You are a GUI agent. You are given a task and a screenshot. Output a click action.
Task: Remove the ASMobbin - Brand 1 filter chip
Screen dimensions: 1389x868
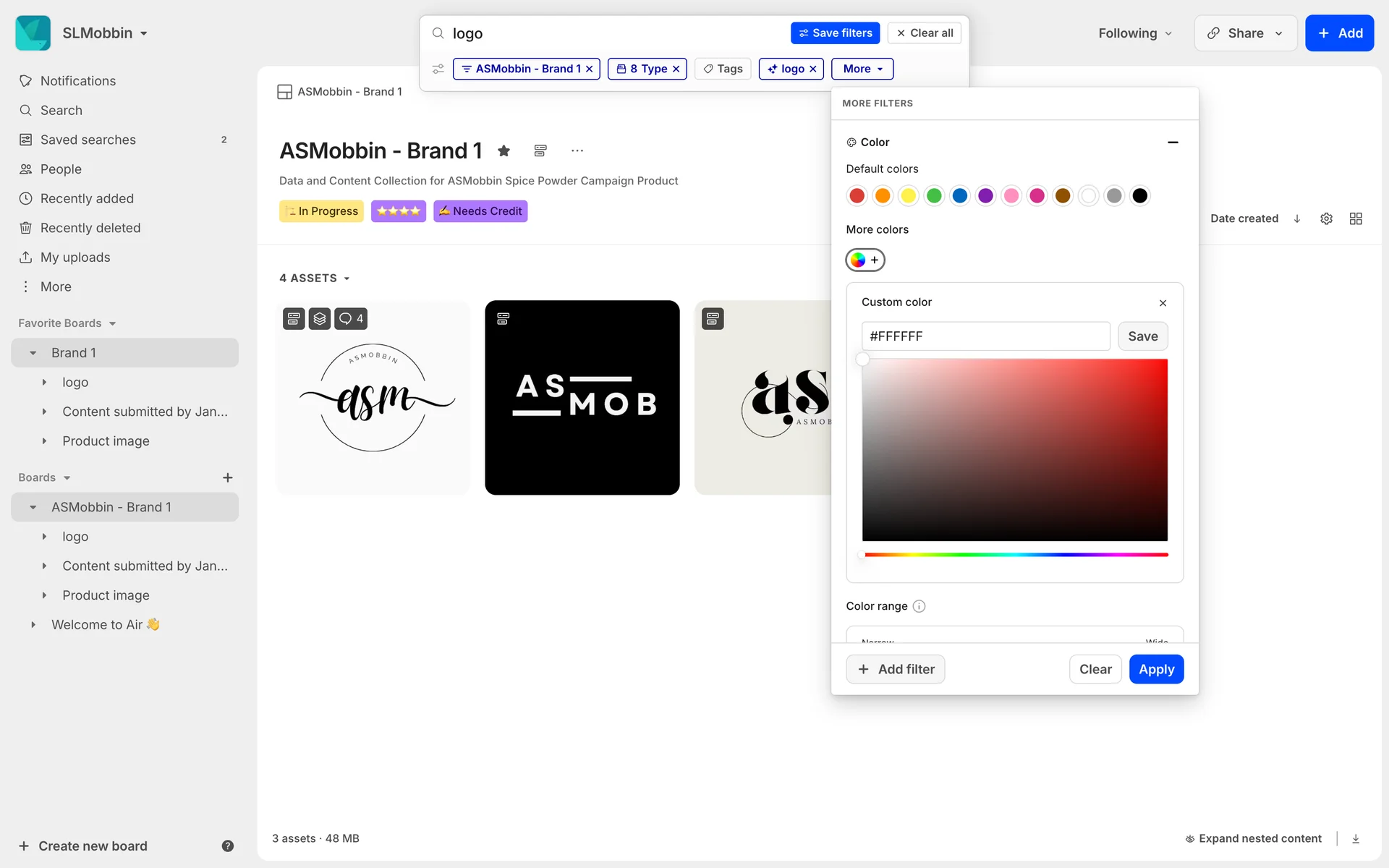coord(590,69)
